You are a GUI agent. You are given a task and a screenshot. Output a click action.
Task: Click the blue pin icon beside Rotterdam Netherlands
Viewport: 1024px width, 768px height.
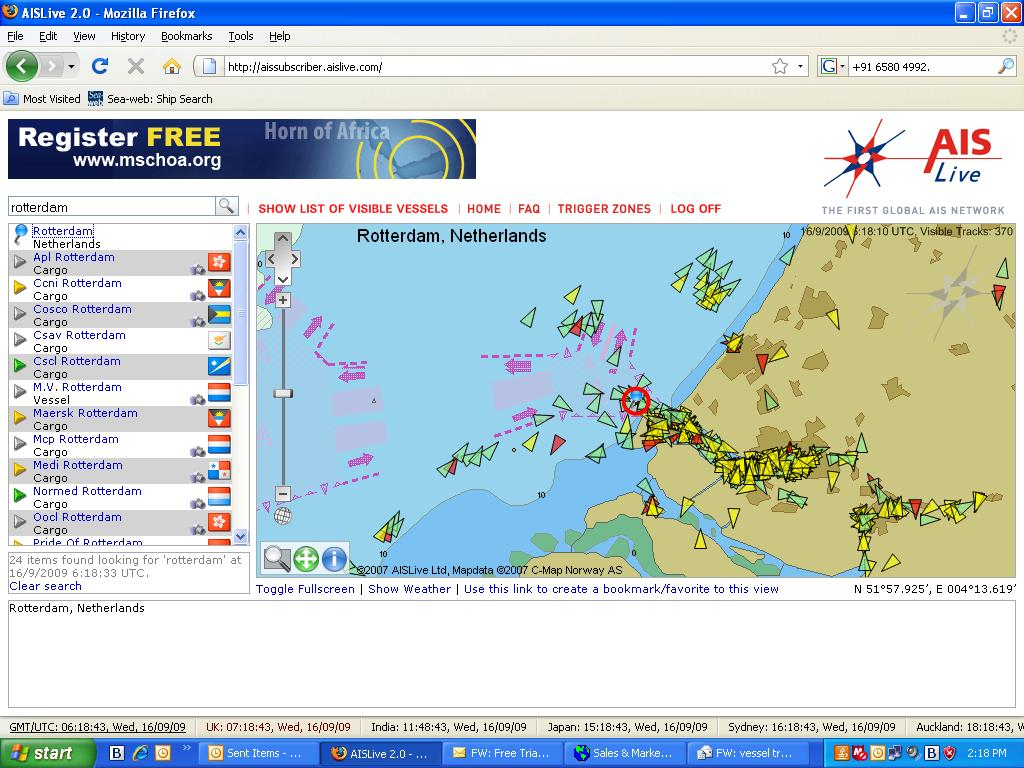click(21, 234)
